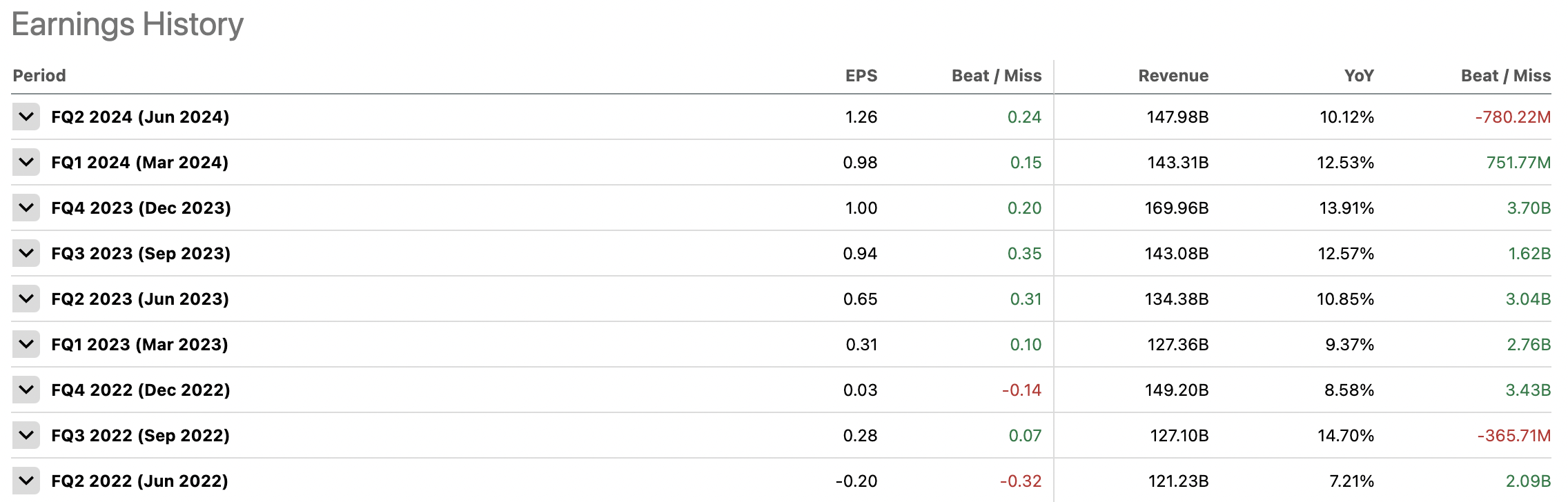Click the EPS column header
This screenshot has width=1568, height=502.
point(861,76)
